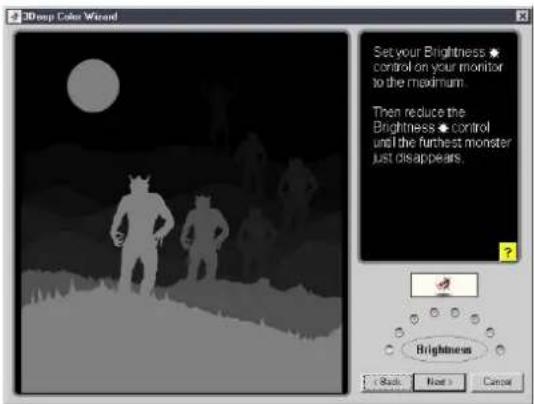Click the Next button
Viewport: 534px width, 404px height.
click(439, 382)
